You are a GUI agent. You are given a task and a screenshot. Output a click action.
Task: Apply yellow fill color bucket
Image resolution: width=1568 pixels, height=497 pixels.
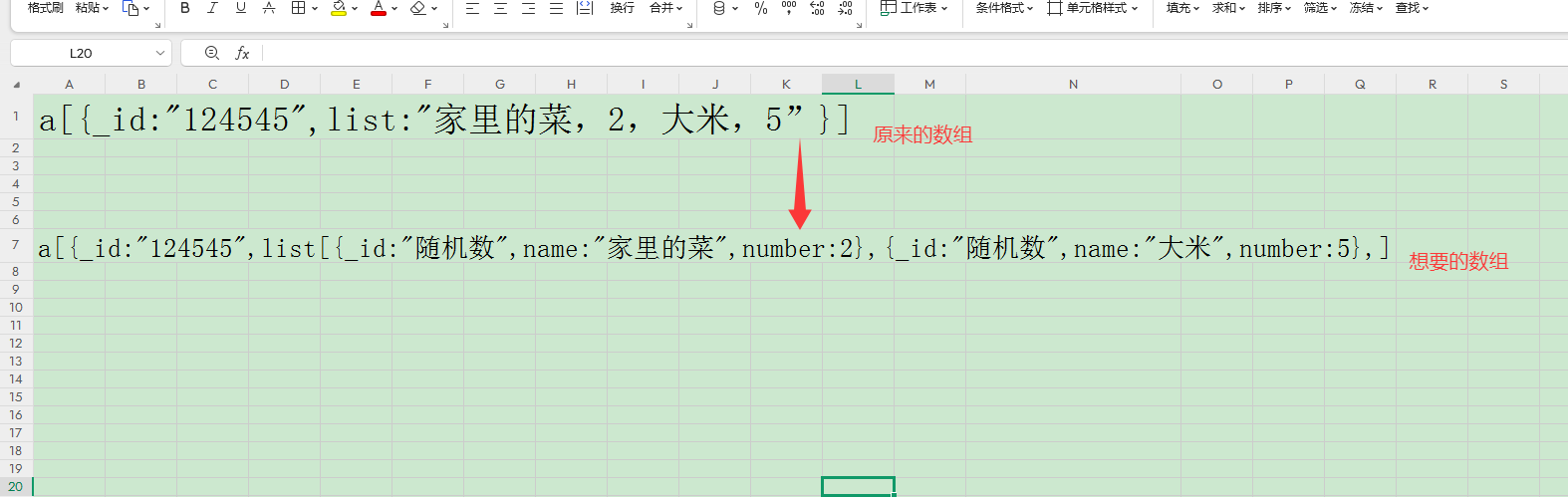pos(339,8)
